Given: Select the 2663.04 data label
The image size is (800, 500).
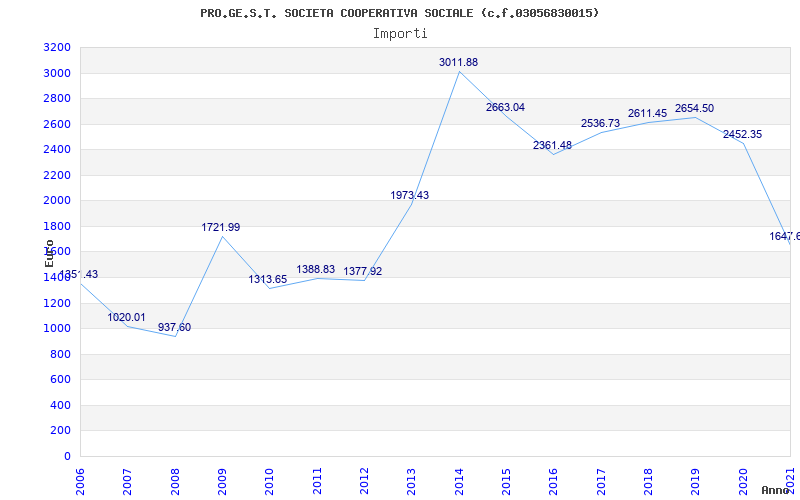Looking at the screenshot, I should tap(505, 107).
